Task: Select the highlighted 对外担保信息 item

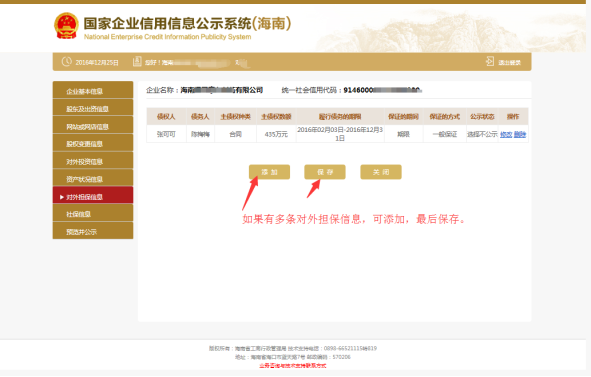Action: tap(93, 196)
